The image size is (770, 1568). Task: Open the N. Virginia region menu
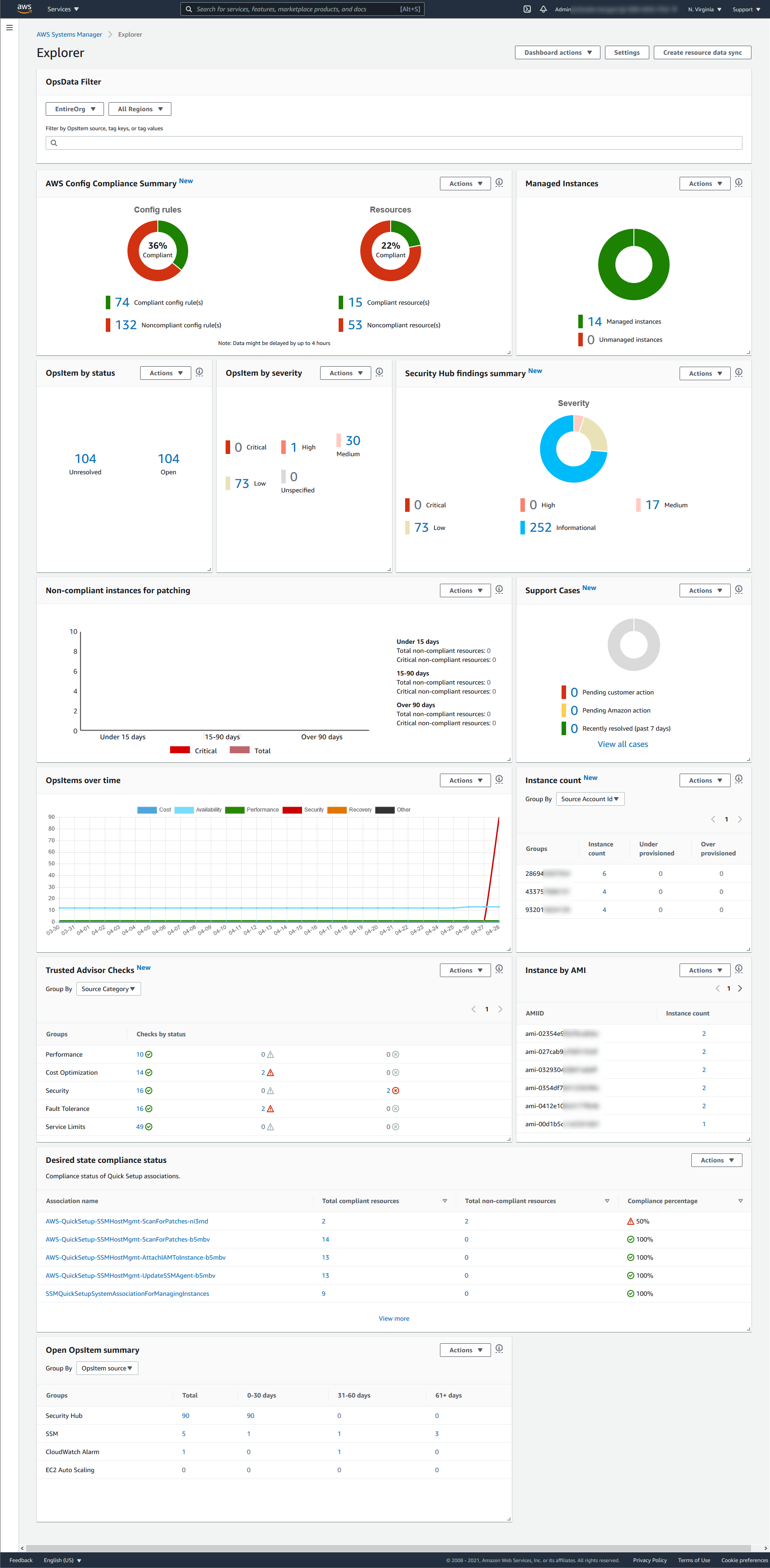click(x=705, y=9)
